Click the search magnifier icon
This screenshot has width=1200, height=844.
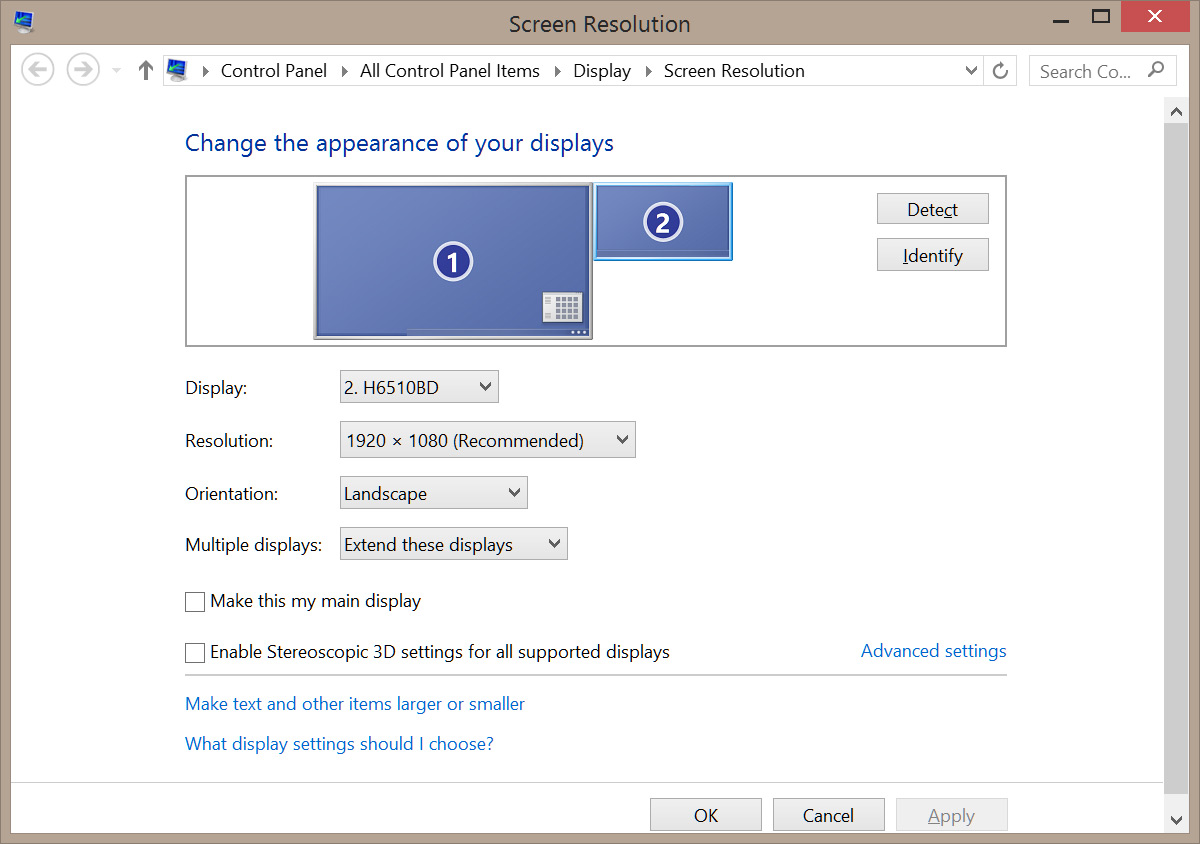click(x=1156, y=70)
